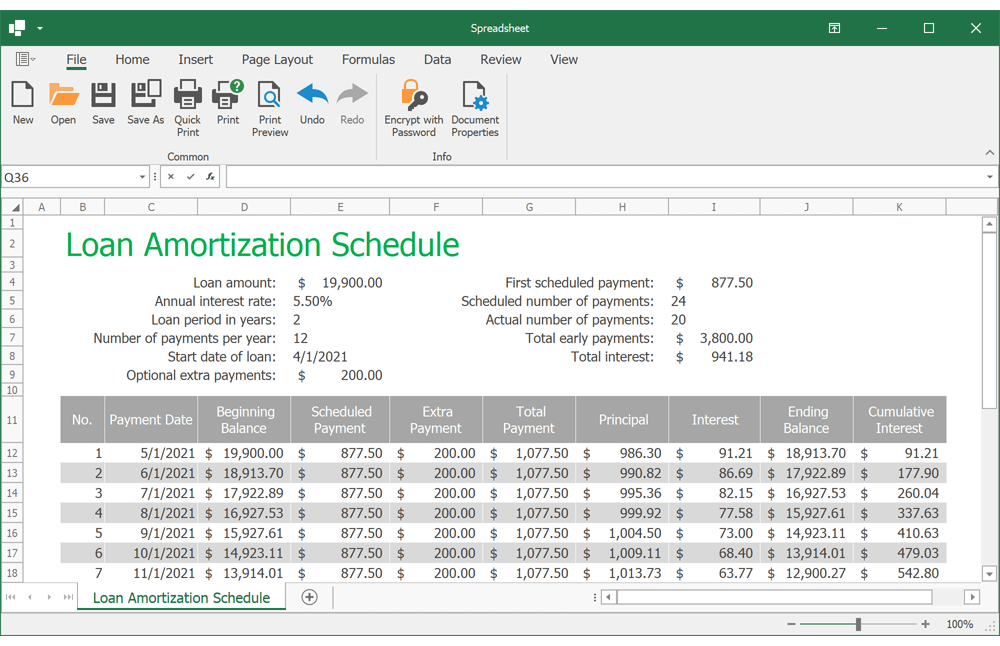The height and width of the screenshot is (646, 1000).
Task: Open the Name Box dropdown
Action: 142,176
